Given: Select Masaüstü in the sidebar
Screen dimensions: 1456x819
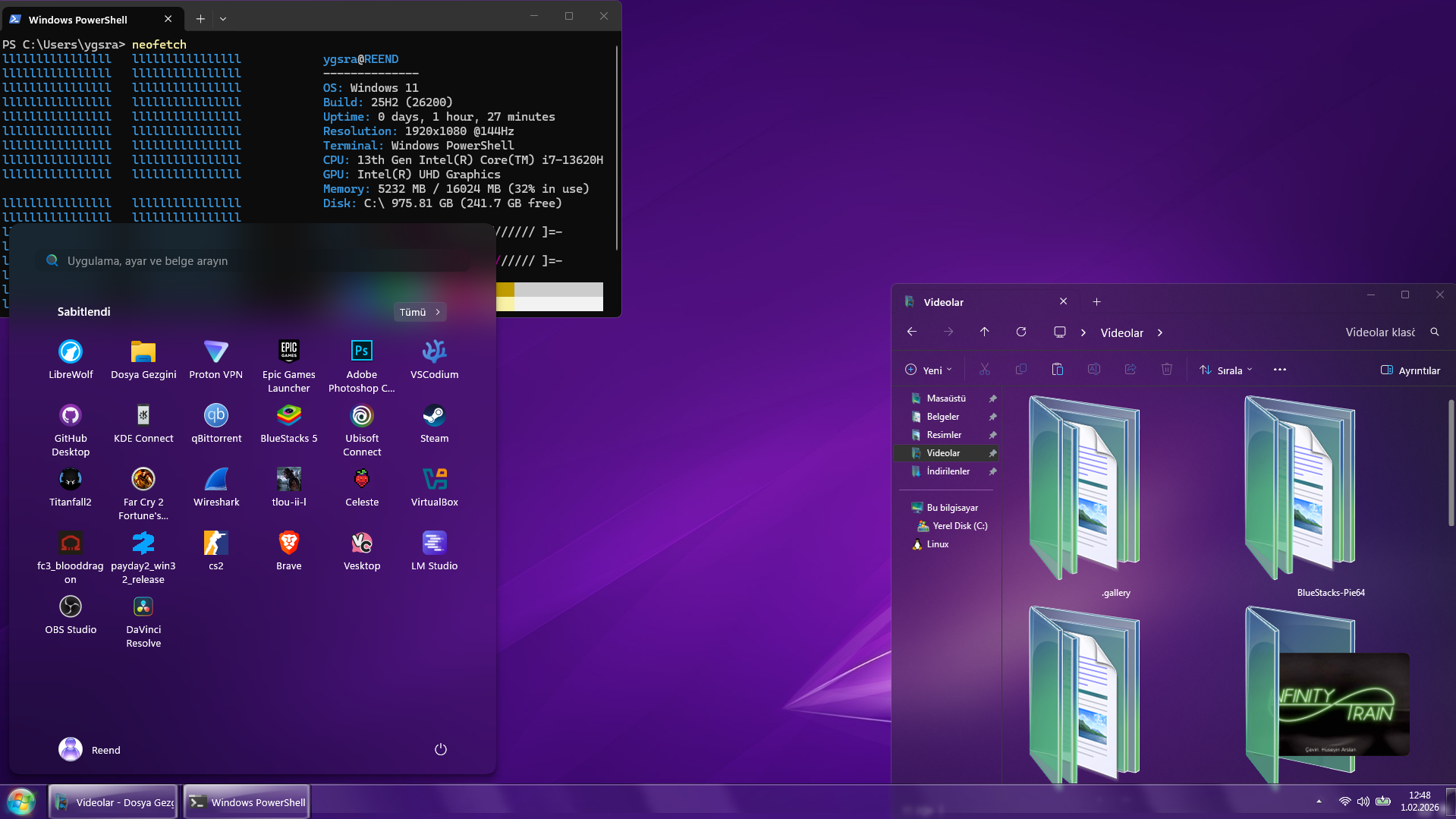Looking at the screenshot, I should pos(947,398).
